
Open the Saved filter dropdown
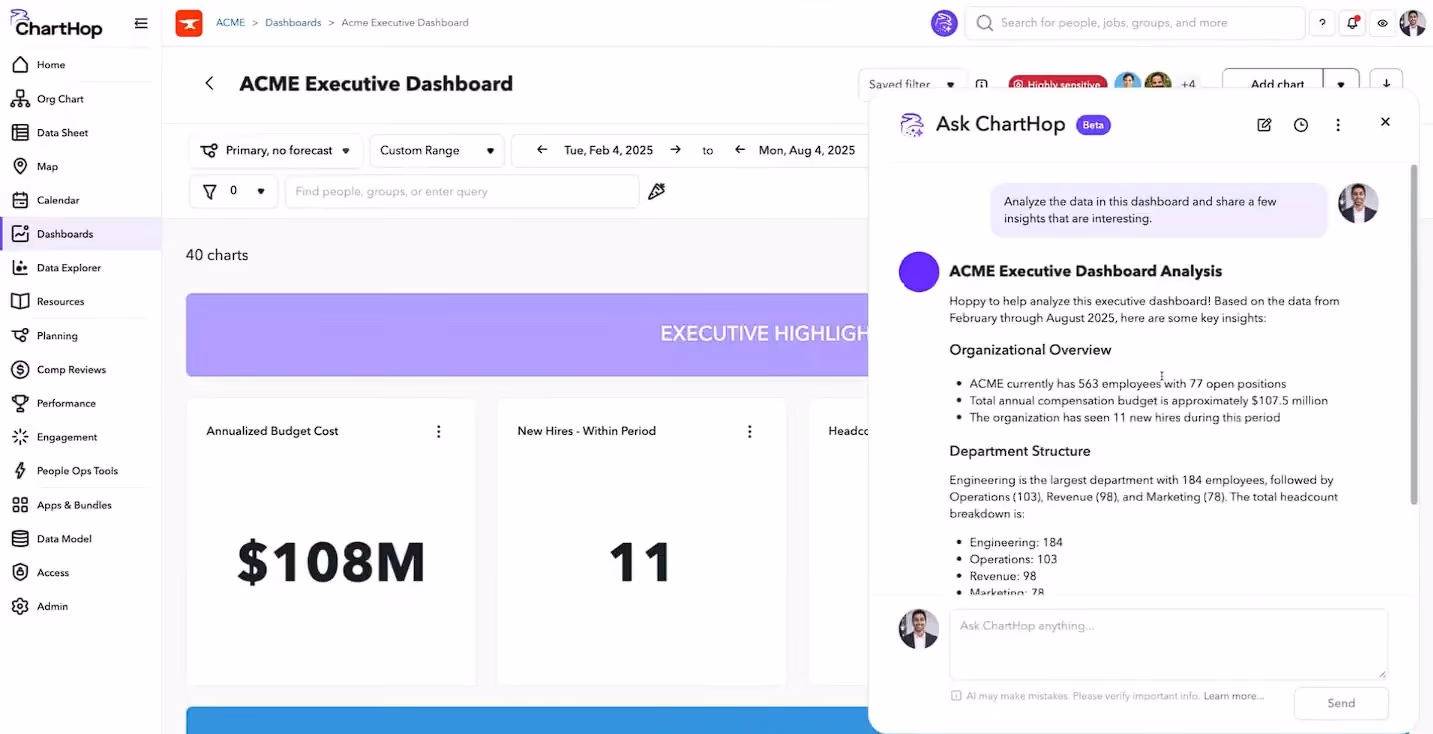point(911,84)
